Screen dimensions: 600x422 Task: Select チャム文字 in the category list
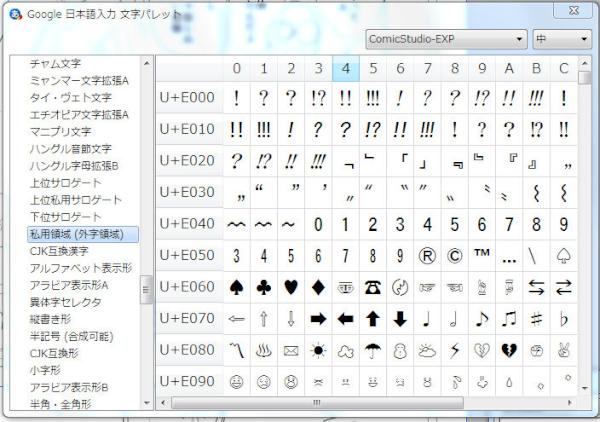tap(55, 64)
